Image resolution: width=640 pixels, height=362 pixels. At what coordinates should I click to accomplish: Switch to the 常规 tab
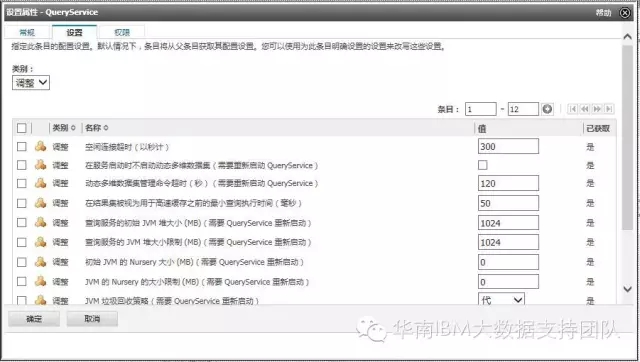pyautogui.click(x=27, y=32)
